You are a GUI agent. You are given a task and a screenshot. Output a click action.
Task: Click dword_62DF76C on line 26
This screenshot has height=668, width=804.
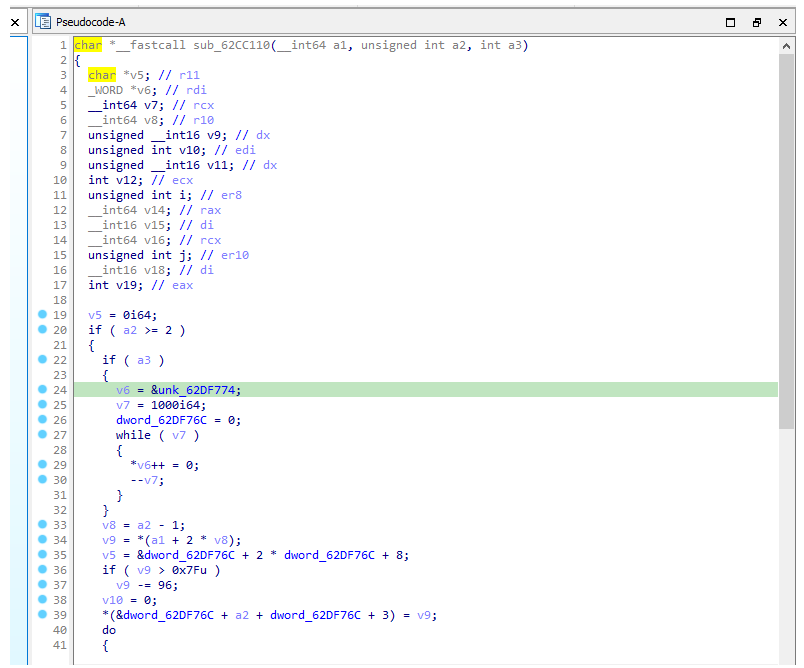[x=162, y=420]
